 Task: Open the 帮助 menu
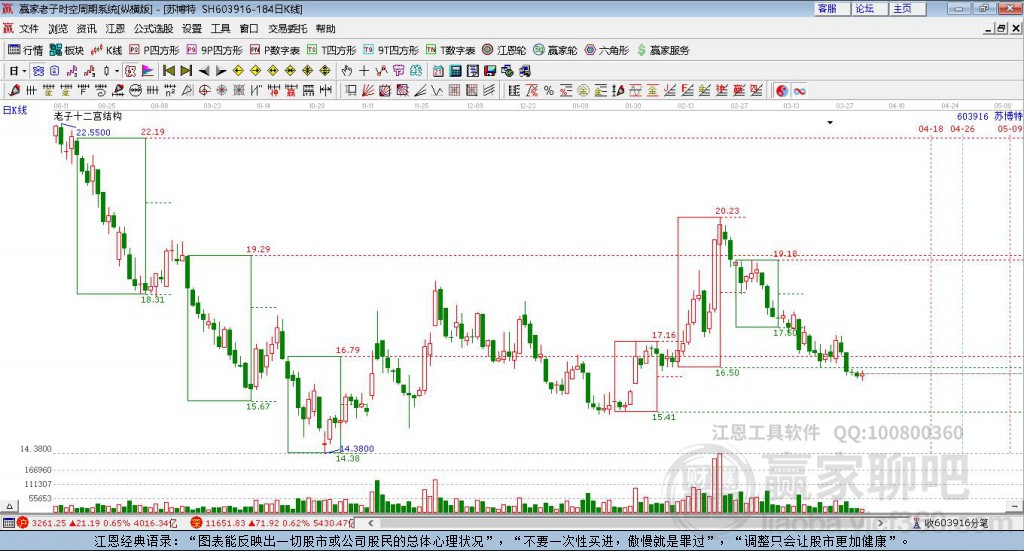(x=325, y=29)
